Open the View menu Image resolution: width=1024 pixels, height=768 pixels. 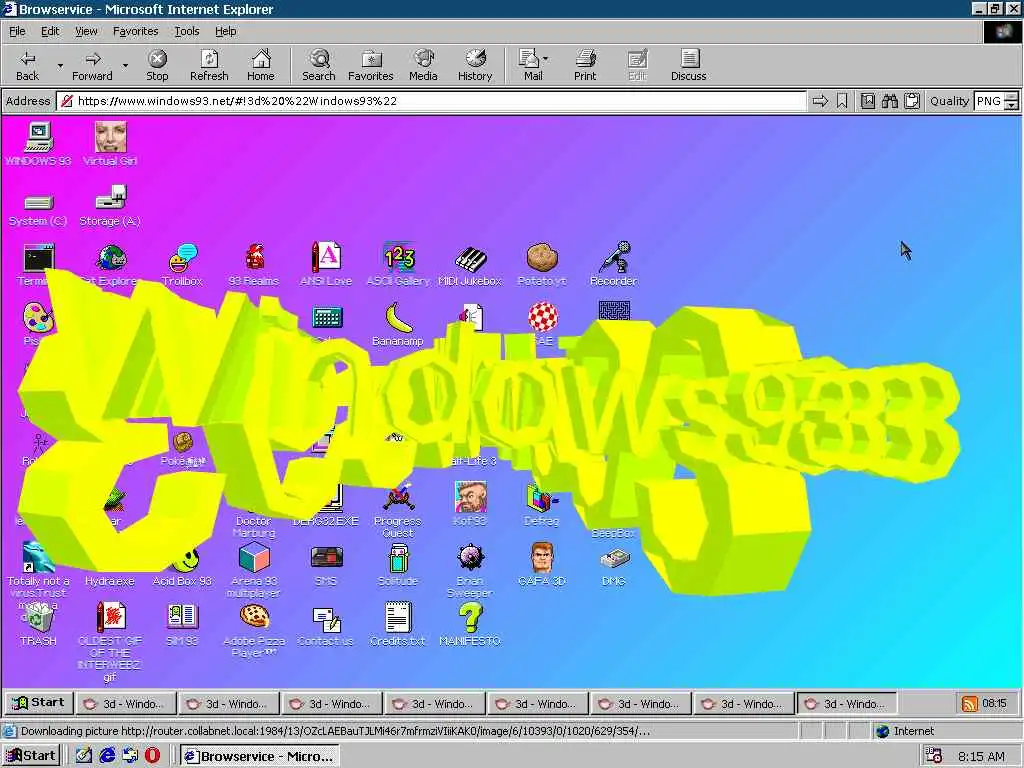click(x=86, y=31)
